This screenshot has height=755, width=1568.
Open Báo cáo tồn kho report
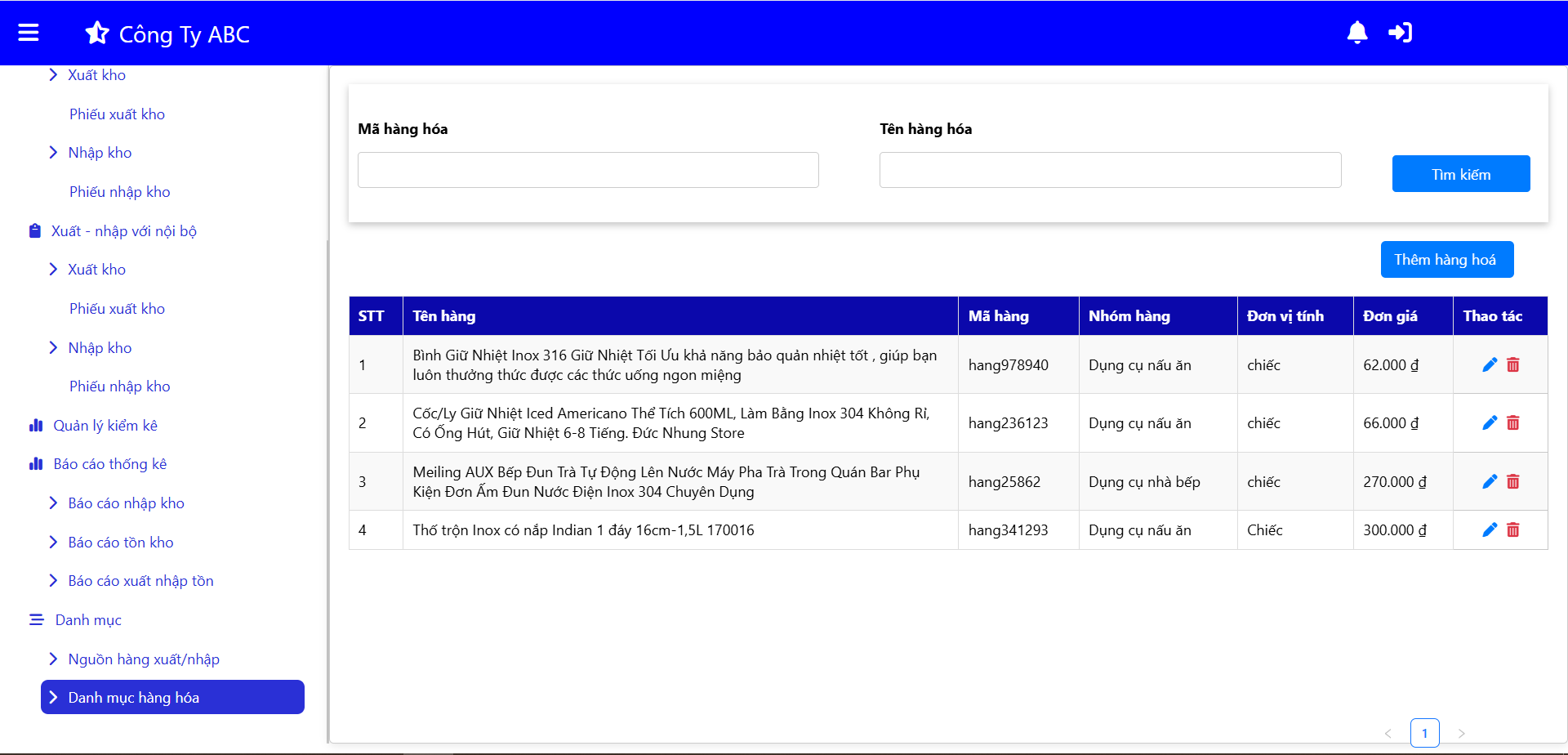coord(121,543)
